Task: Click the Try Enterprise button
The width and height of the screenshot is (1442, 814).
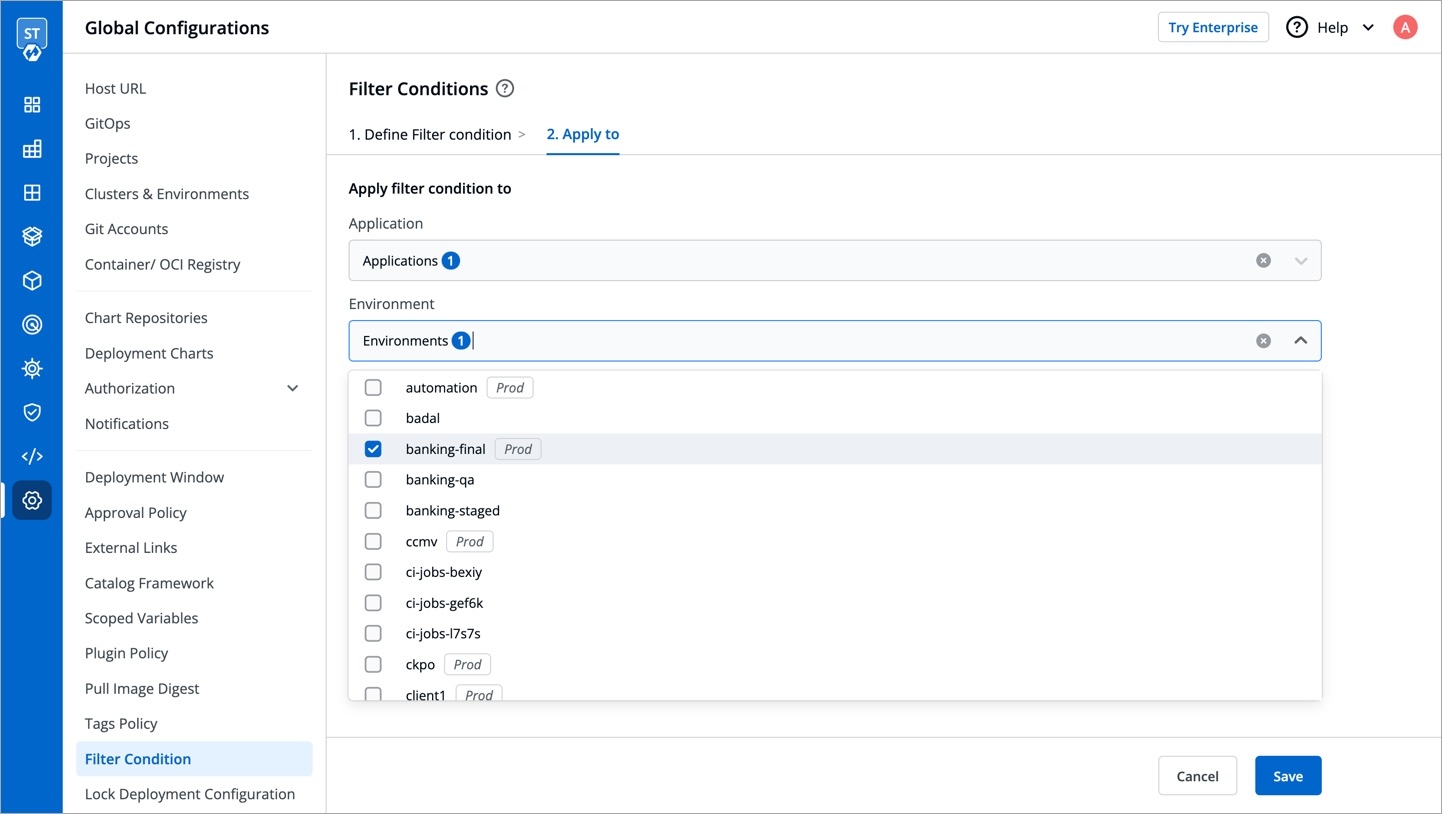Action: [1212, 27]
